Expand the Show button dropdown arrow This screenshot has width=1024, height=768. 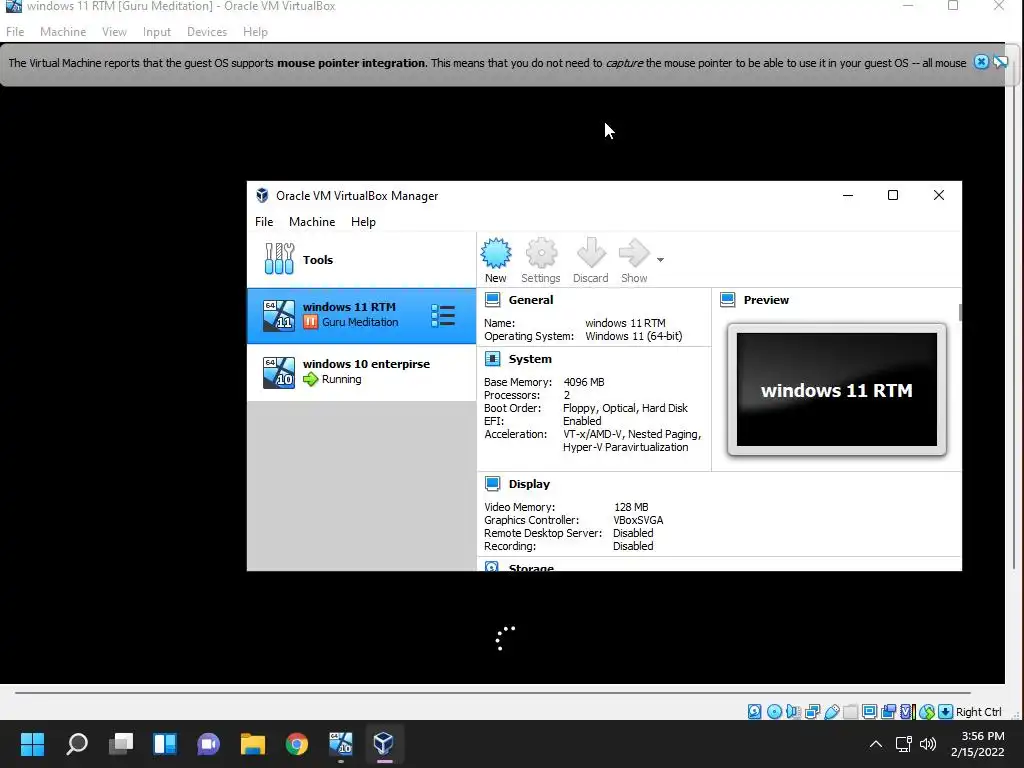coord(660,260)
